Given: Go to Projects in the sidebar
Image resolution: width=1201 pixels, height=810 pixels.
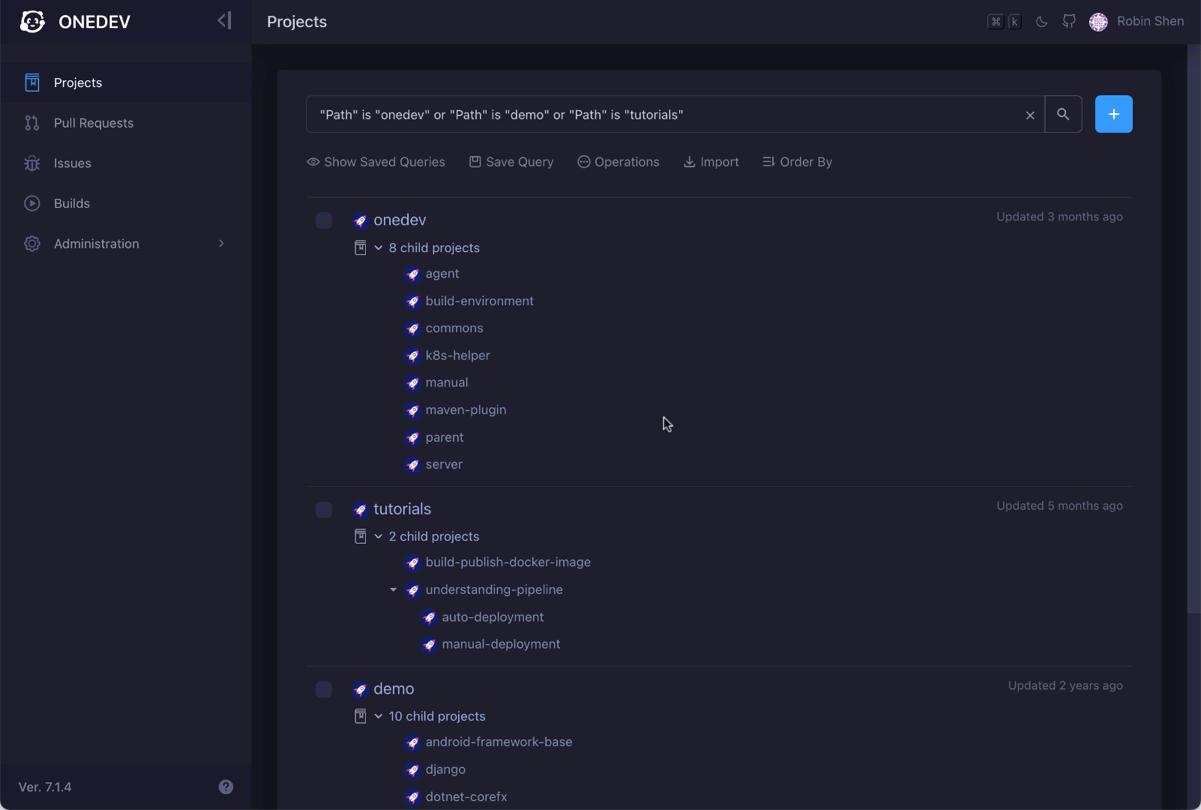Looking at the screenshot, I should click(126, 83).
